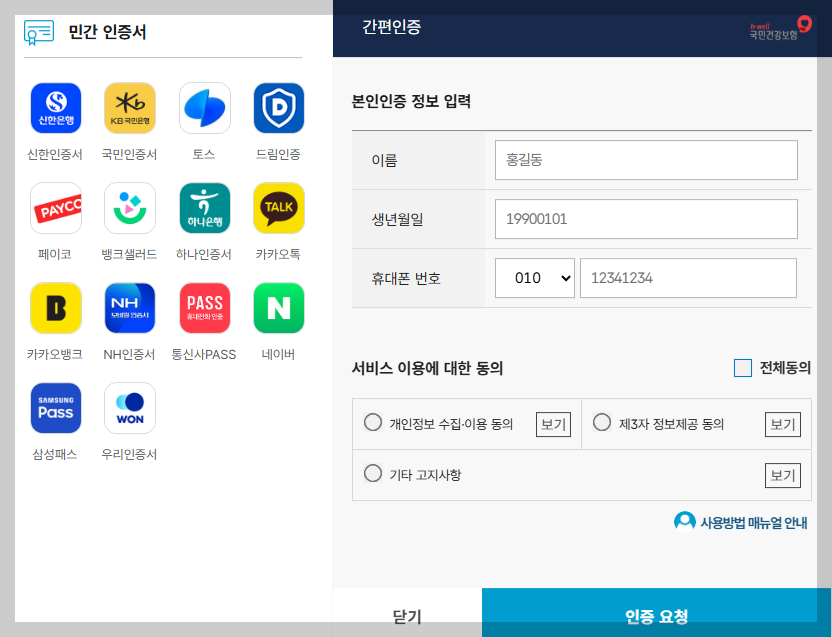This screenshot has height=637, width=832.
Task: Click the 민간 인증서 certificate header icon
Action: [x=39, y=32]
